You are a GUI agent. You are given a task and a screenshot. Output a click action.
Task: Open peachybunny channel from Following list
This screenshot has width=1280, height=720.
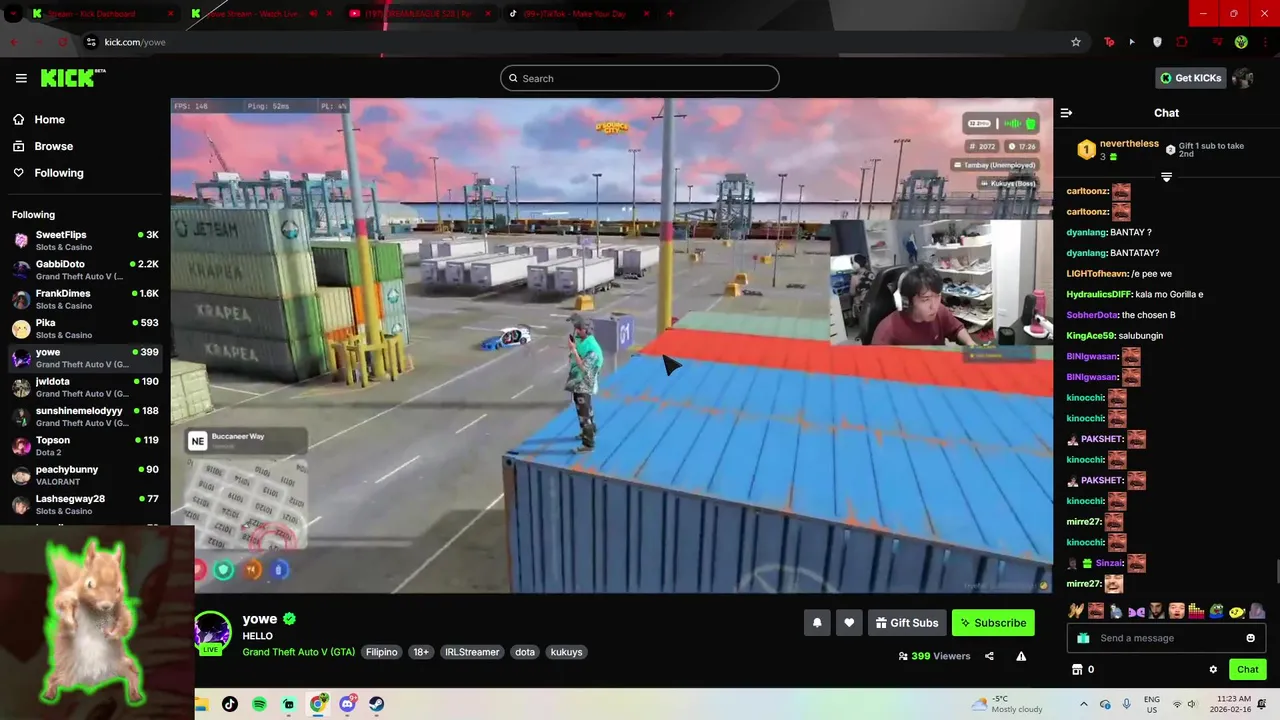coord(85,475)
